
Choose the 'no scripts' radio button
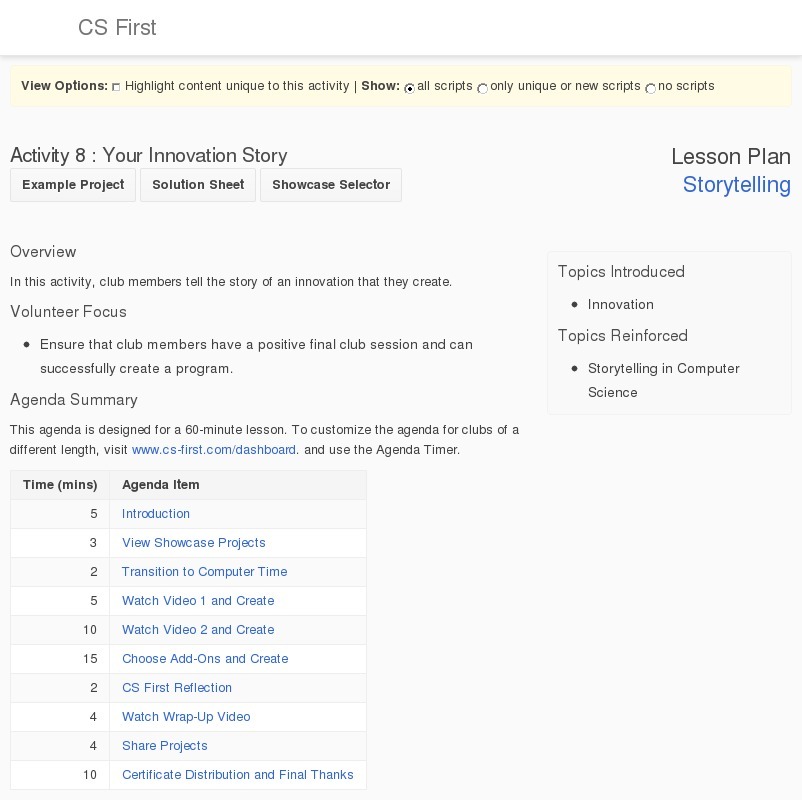point(650,89)
